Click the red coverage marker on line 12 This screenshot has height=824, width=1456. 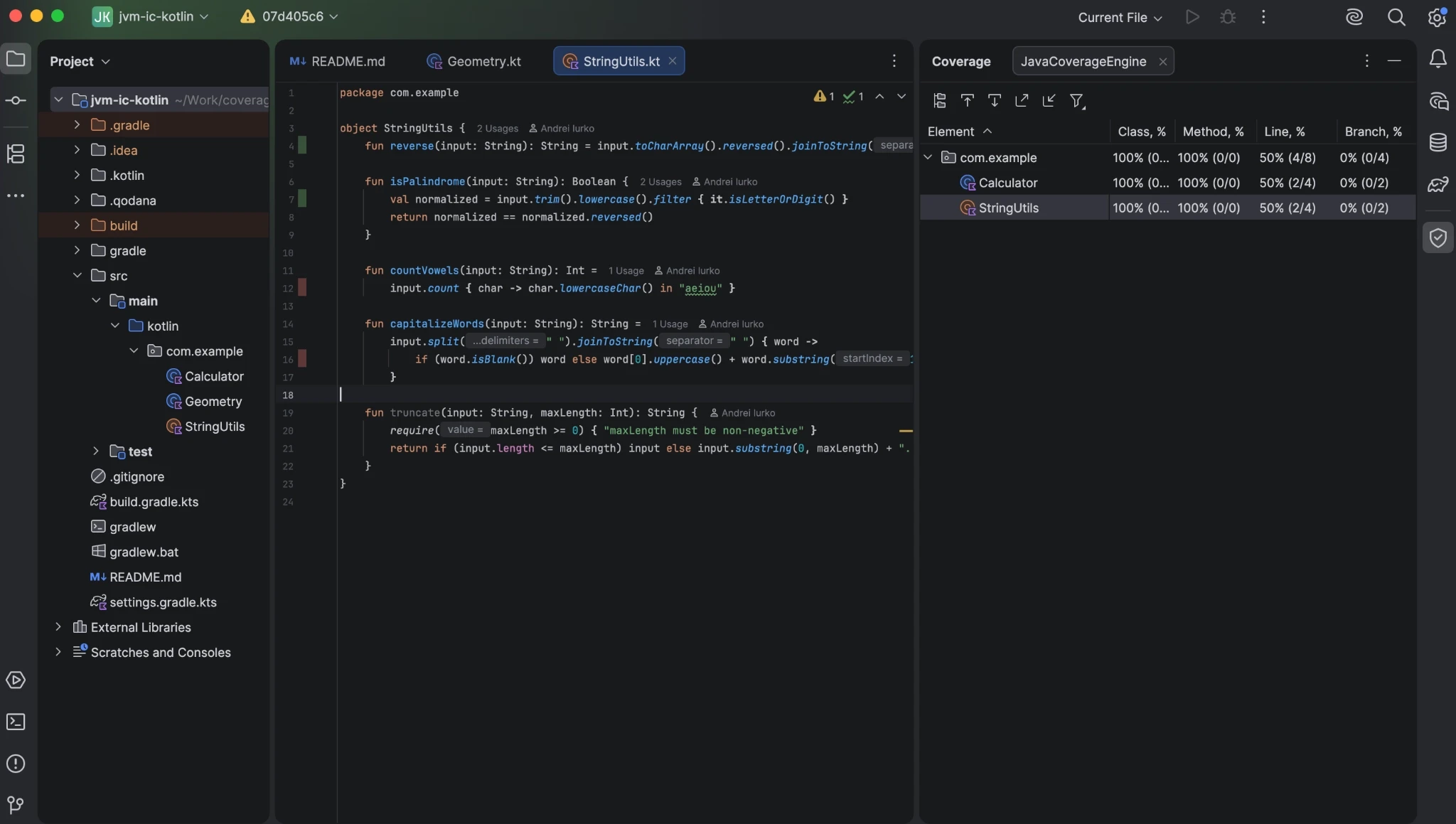click(302, 288)
